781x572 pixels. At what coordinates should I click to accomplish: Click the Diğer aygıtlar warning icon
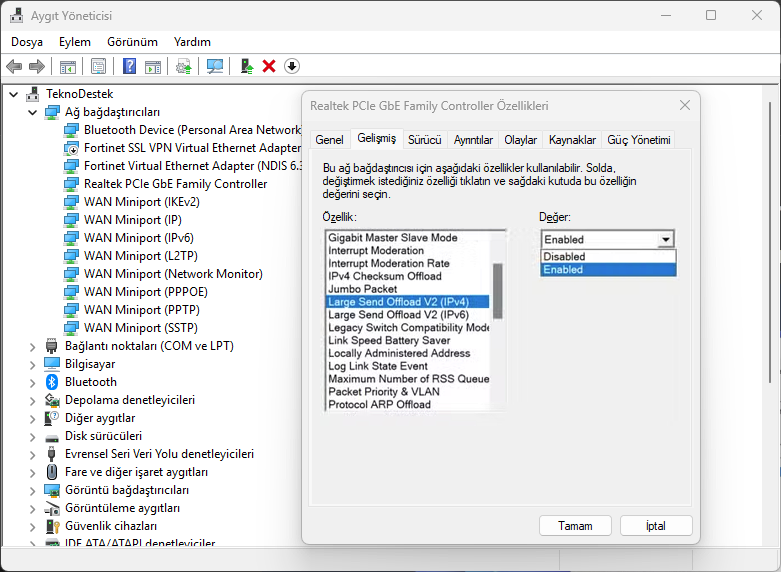click(x=52, y=418)
